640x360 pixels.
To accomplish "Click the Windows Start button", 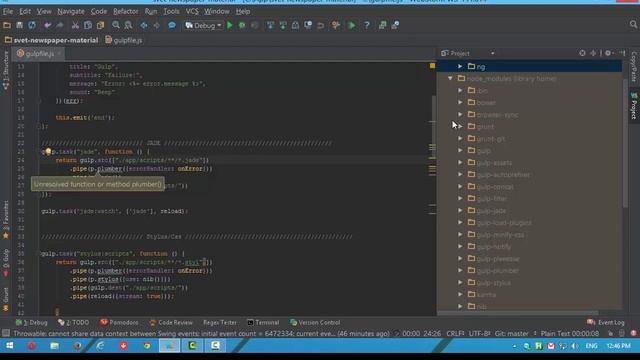I will pos(9,346).
